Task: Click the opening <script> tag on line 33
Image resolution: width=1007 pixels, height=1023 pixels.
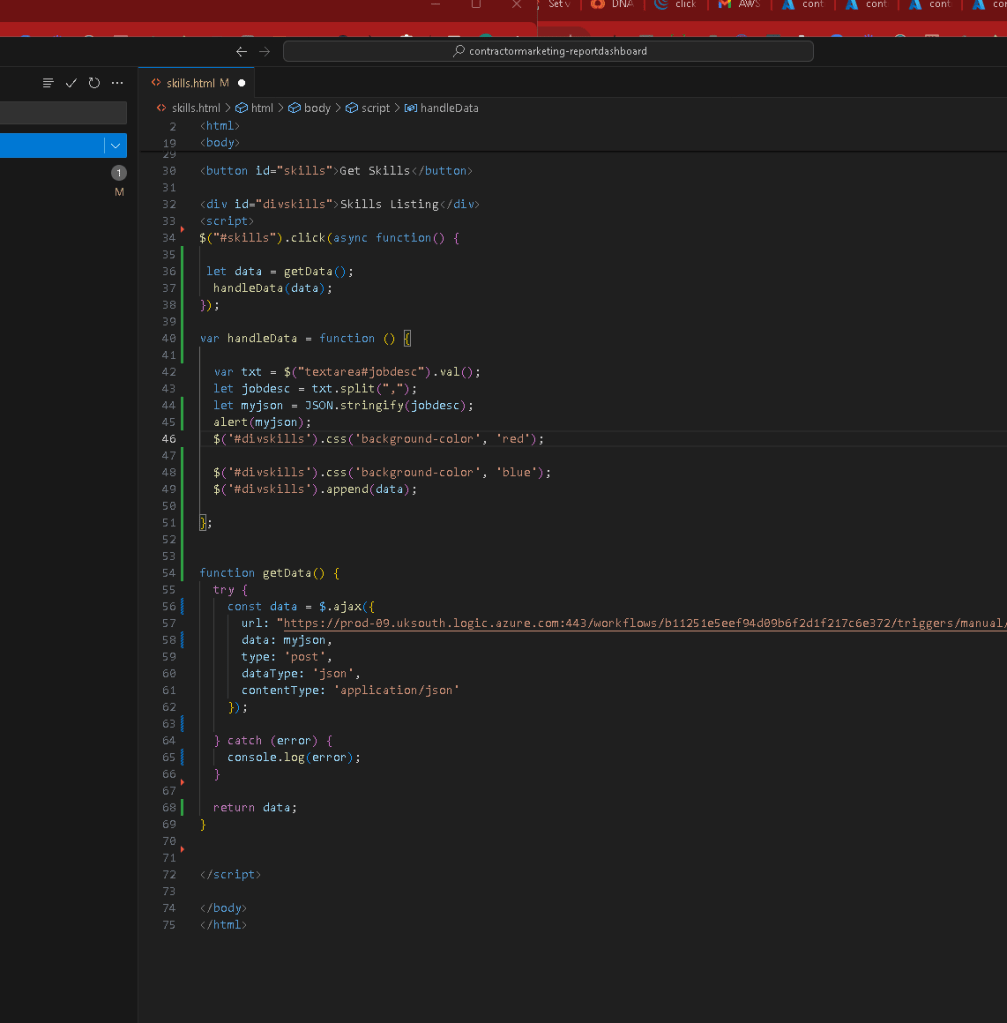Action: (227, 221)
